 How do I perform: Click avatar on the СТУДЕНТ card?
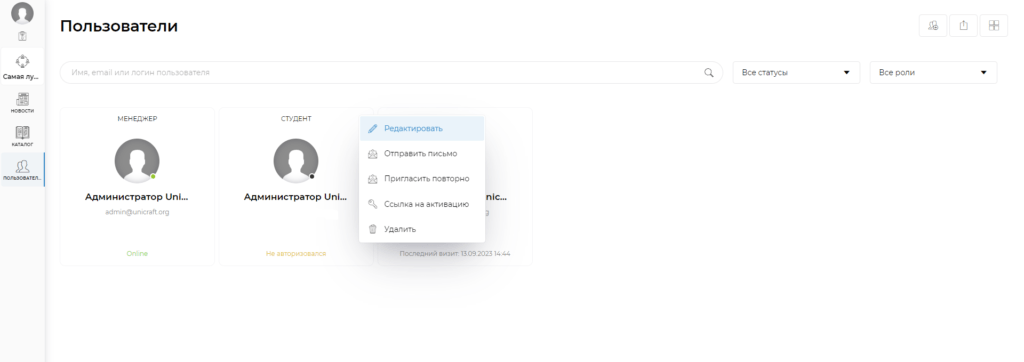pyautogui.click(x=296, y=161)
